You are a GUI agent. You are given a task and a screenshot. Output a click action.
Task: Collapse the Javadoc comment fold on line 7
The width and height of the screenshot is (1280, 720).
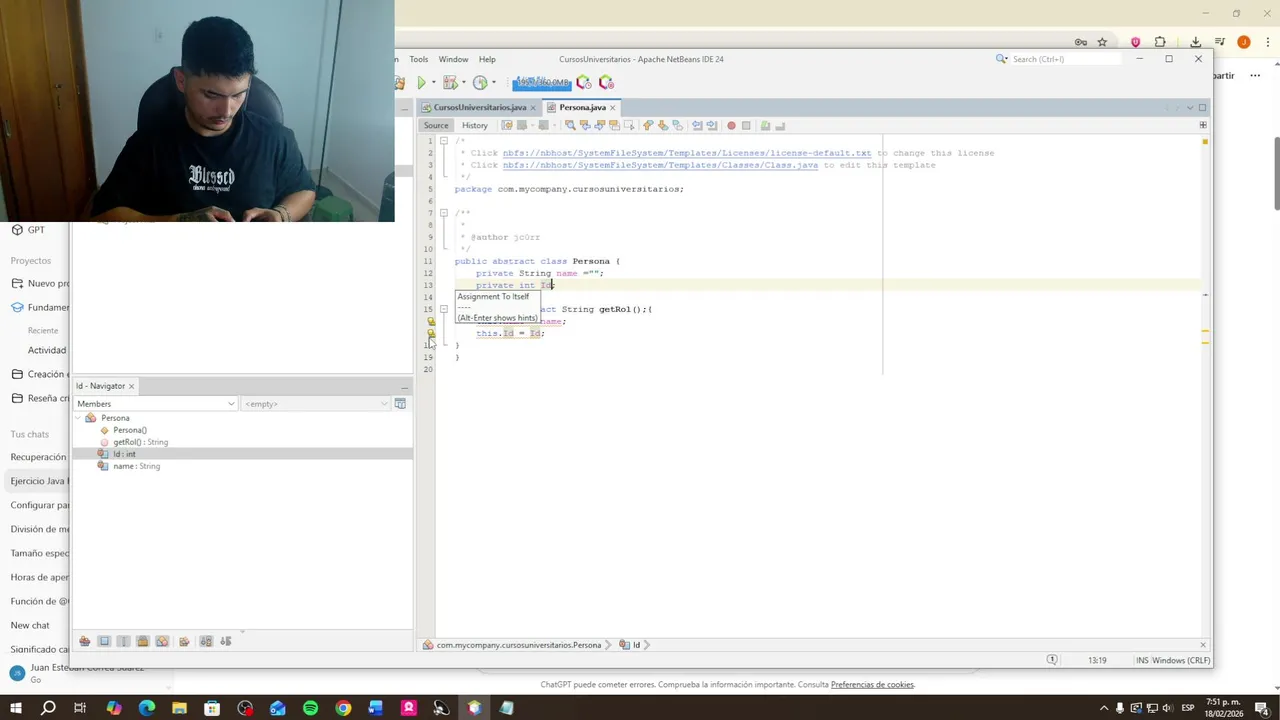click(x=443, y=213)
